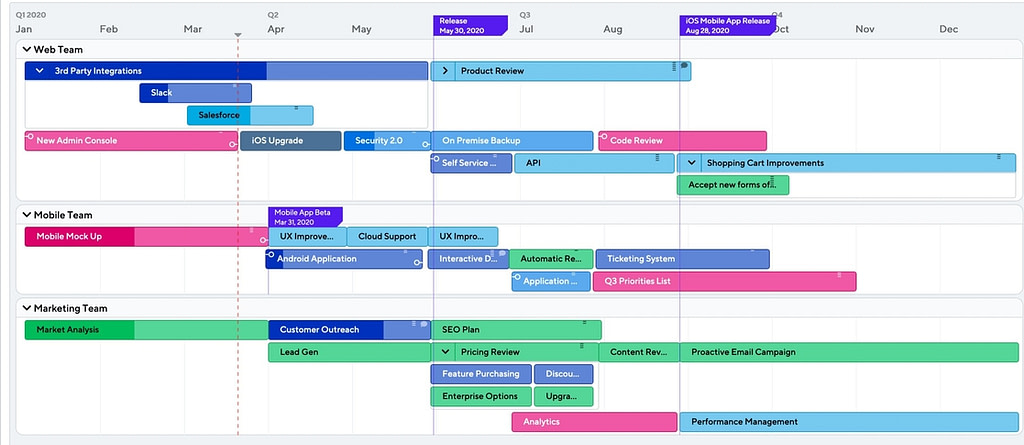
Task: Click the grip handle on the API bar
Action: tap(658, 157)
